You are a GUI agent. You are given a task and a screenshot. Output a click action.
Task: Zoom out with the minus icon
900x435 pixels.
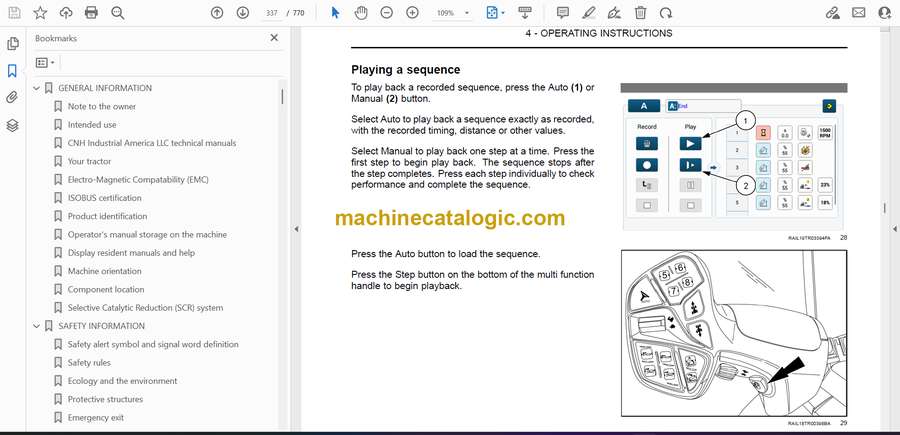pos(387,13)
